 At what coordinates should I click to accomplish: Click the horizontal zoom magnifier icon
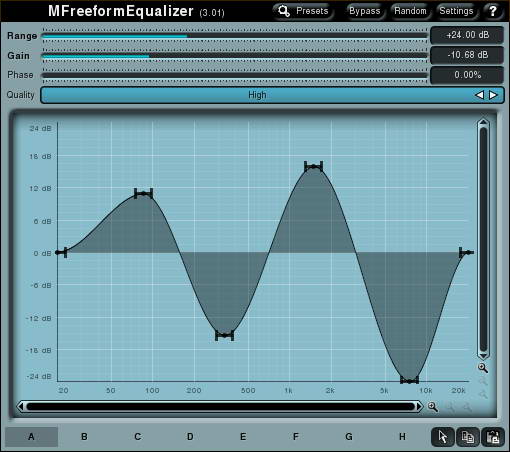(x=433, y=407)
